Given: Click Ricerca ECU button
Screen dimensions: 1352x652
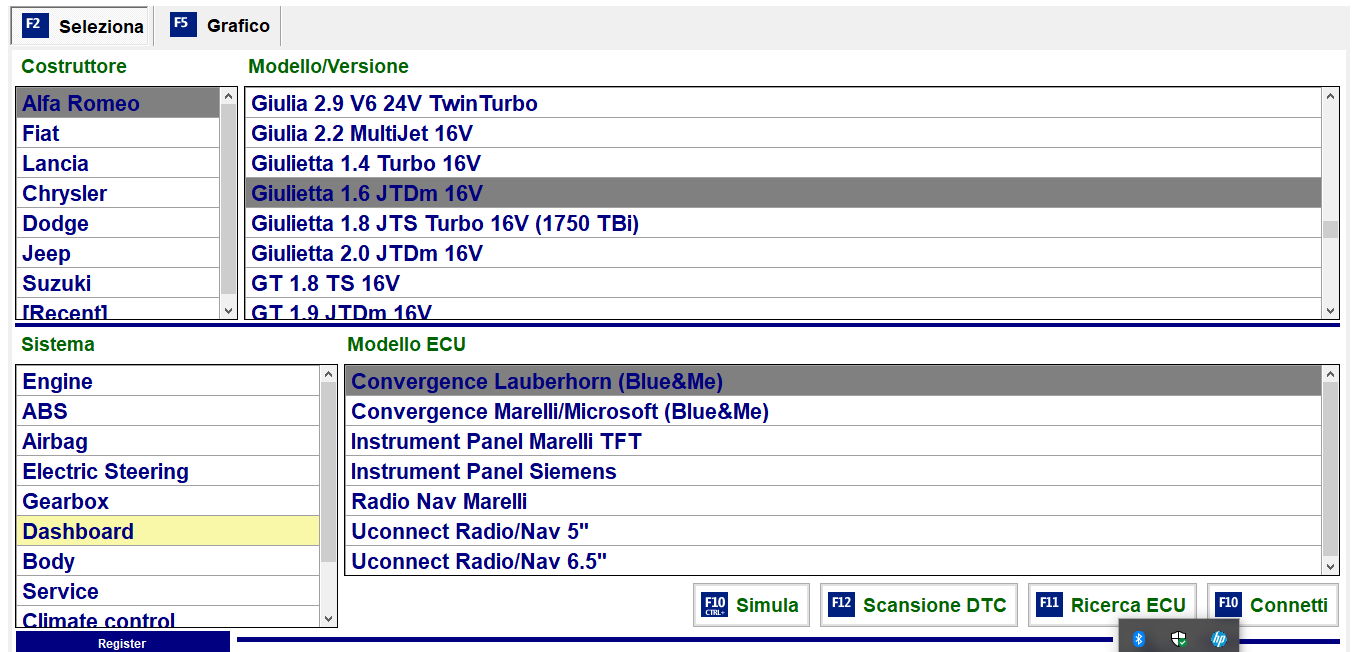Looking at the screenshot, I should pos(1112,605).
